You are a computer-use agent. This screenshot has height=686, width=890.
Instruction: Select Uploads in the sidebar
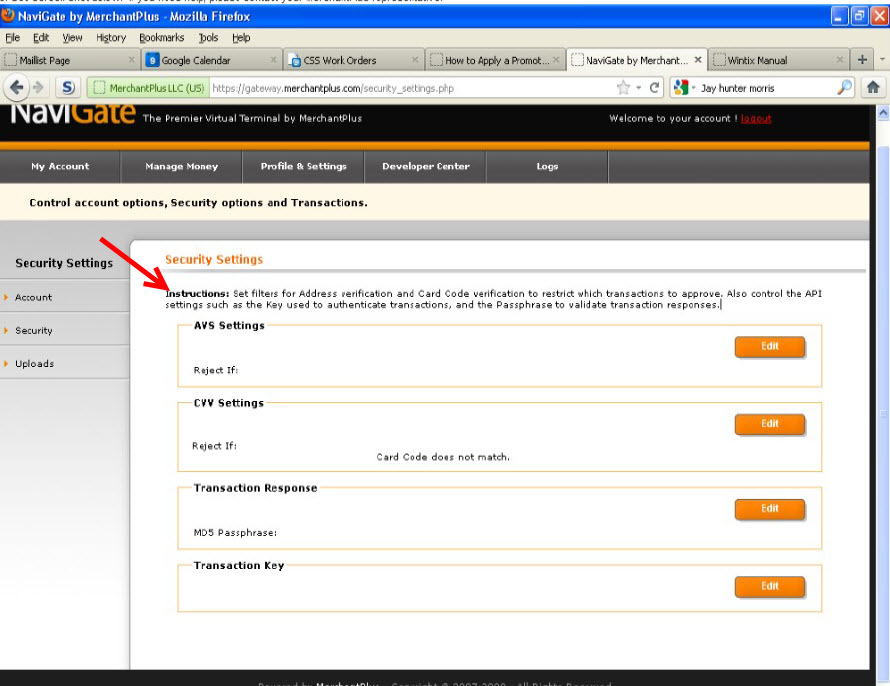pos(35,364)
